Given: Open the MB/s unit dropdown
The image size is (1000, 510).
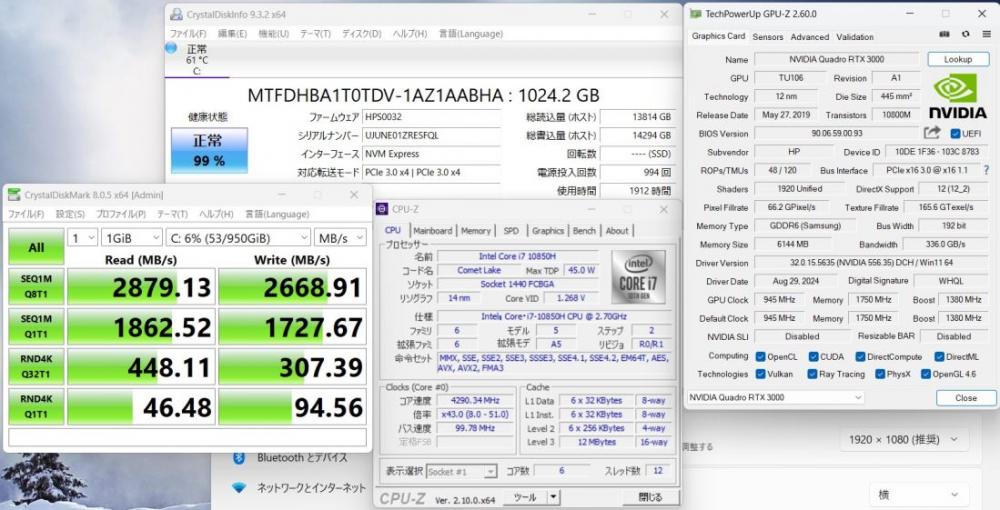Looking at the screenshot, I should [341, 238].
